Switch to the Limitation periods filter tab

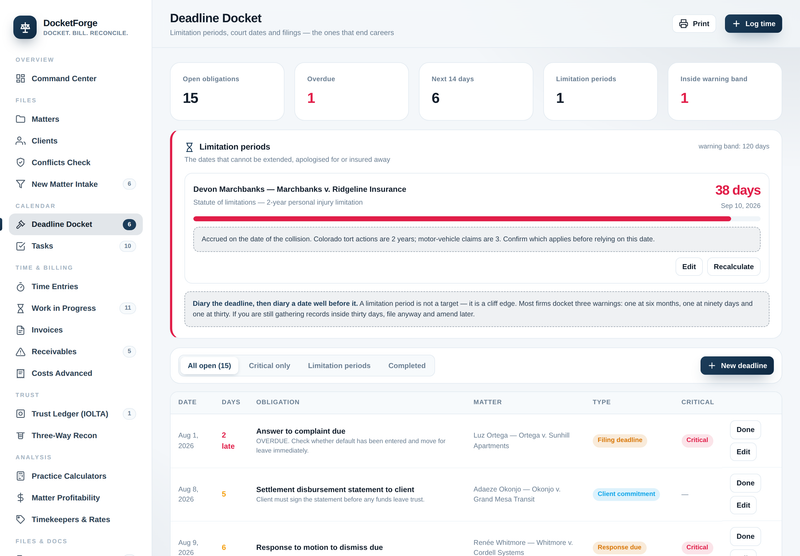[x=339, y=366]
